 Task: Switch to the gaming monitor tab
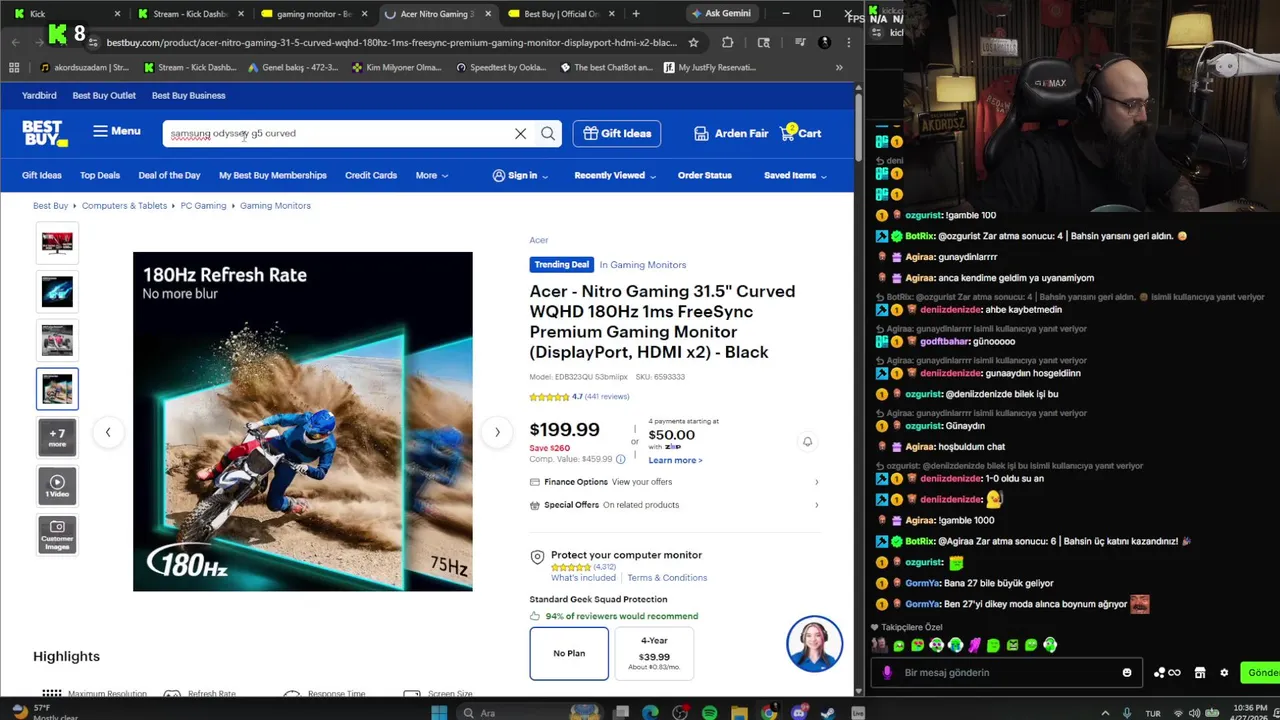(x=313, y=14)
